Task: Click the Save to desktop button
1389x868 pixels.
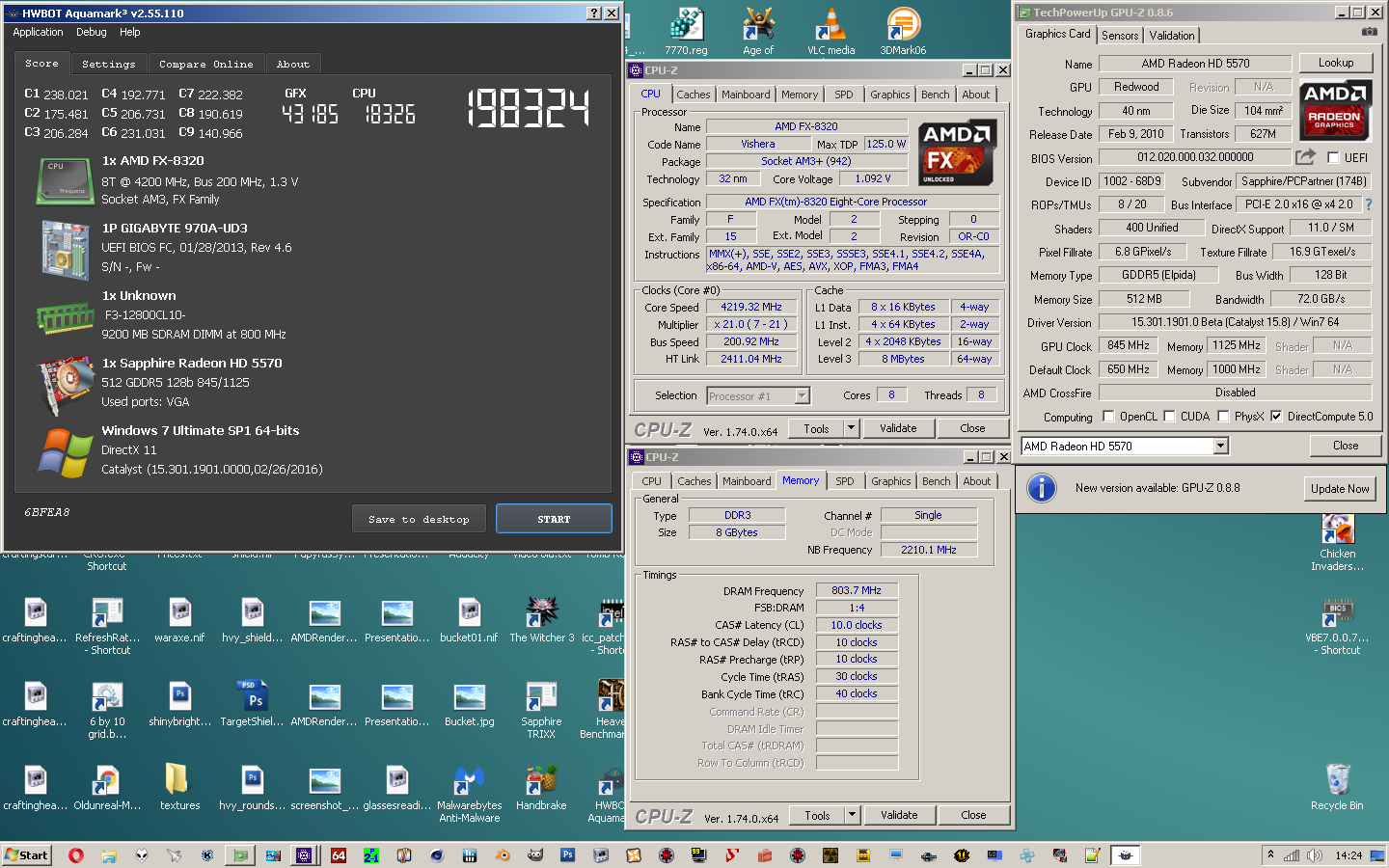Action: [419, 519]
